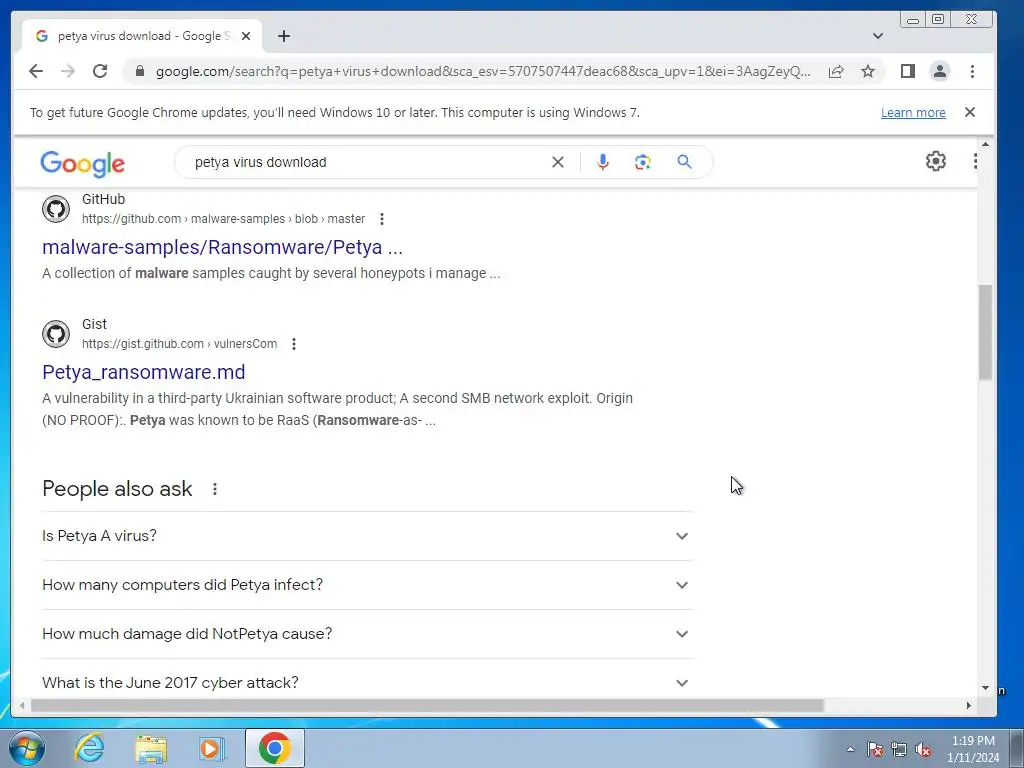Open malware-samples/Ransomware/Petya result link
This screenshot has width=1024, height=768.
coord(222,247)
